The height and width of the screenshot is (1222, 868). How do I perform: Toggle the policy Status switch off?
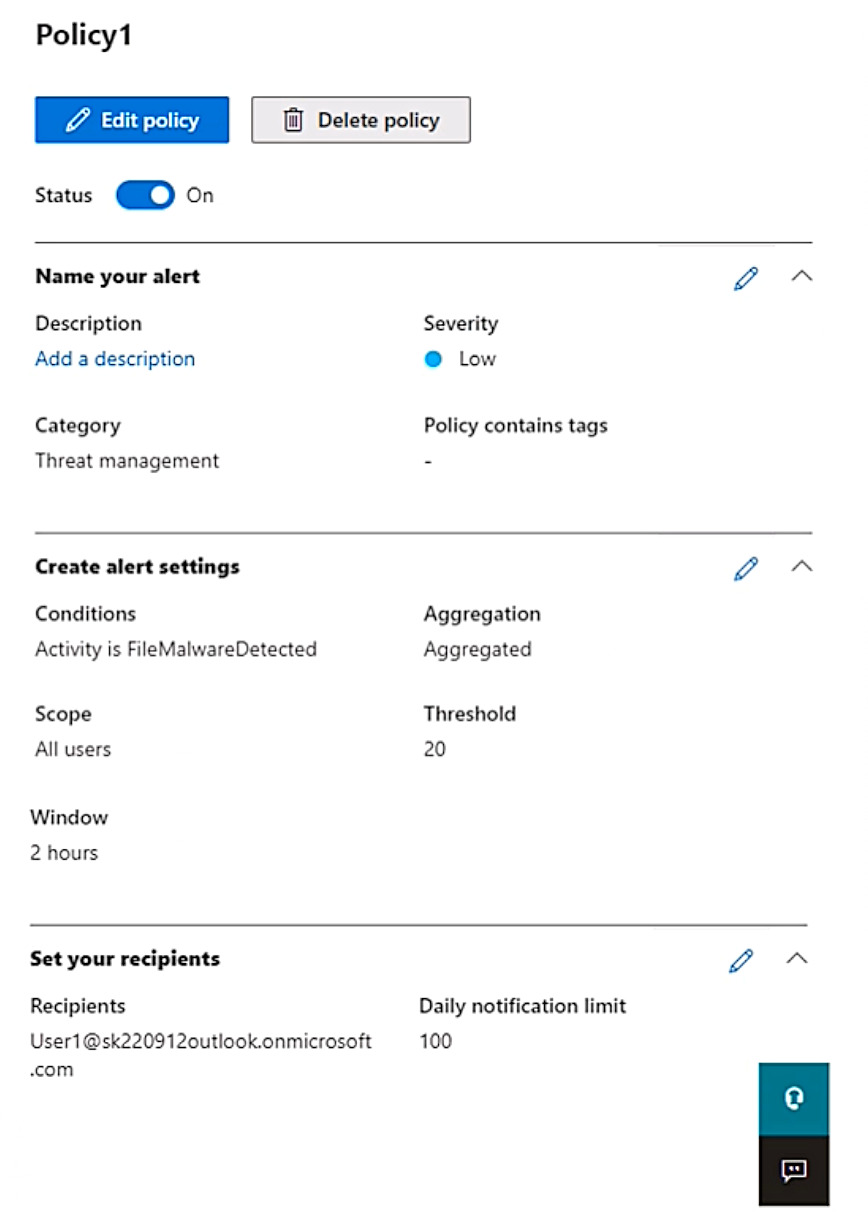[146, 195]
